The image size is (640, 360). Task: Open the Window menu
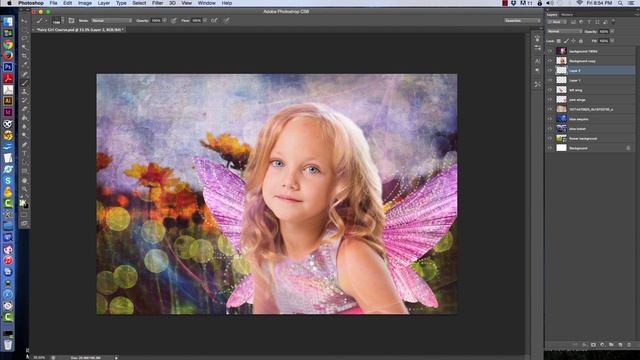tap(207, 3)
